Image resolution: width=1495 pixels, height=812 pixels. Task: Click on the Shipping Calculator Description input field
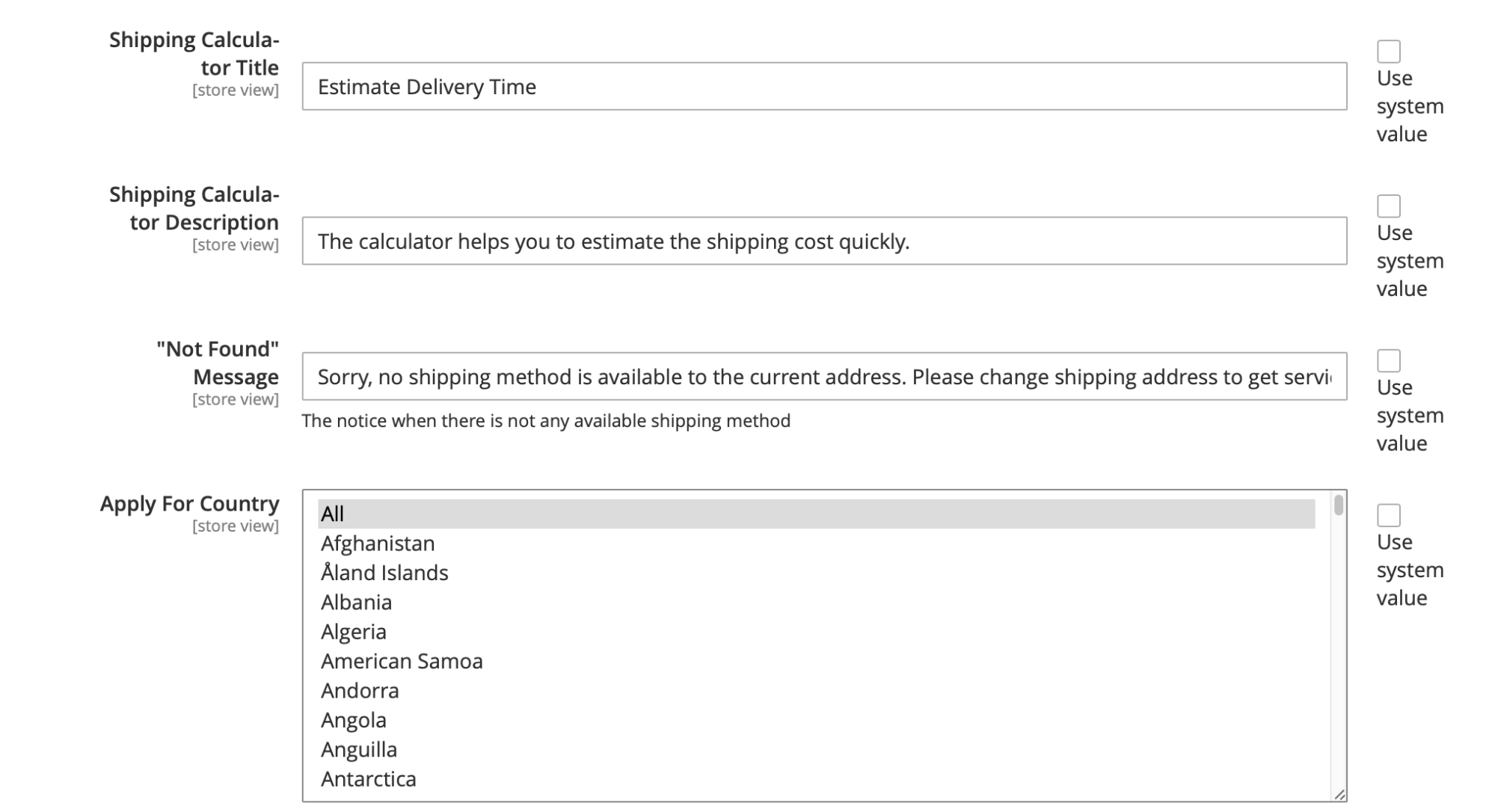pos(824,241)
